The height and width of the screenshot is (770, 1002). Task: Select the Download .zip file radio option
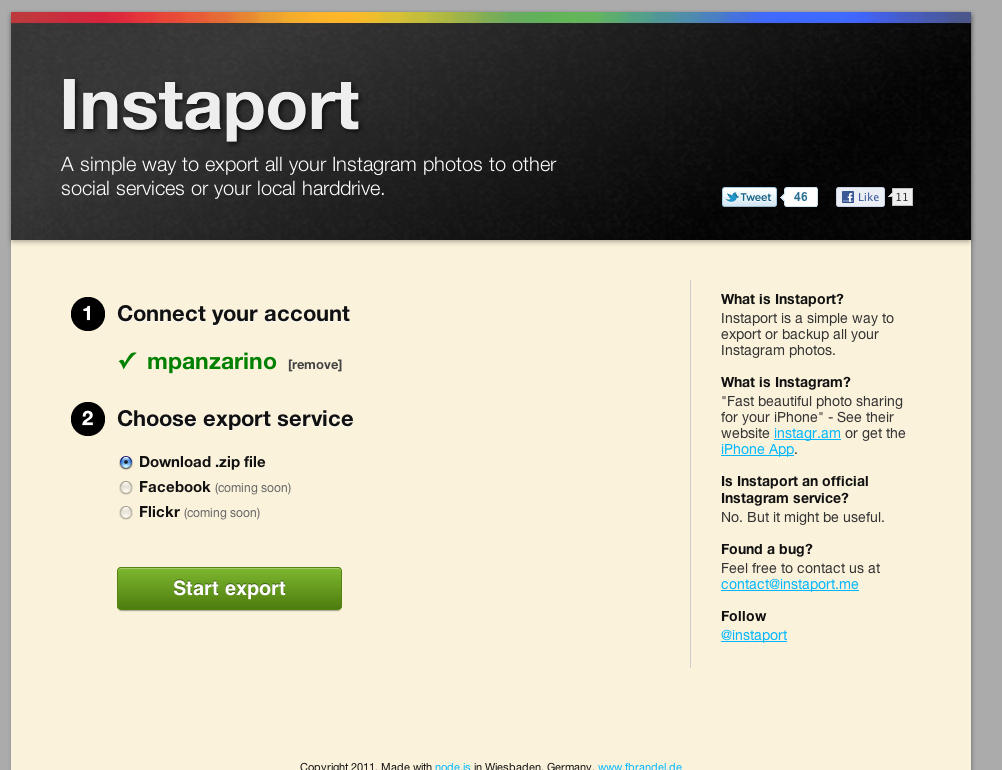pos(126,462)
